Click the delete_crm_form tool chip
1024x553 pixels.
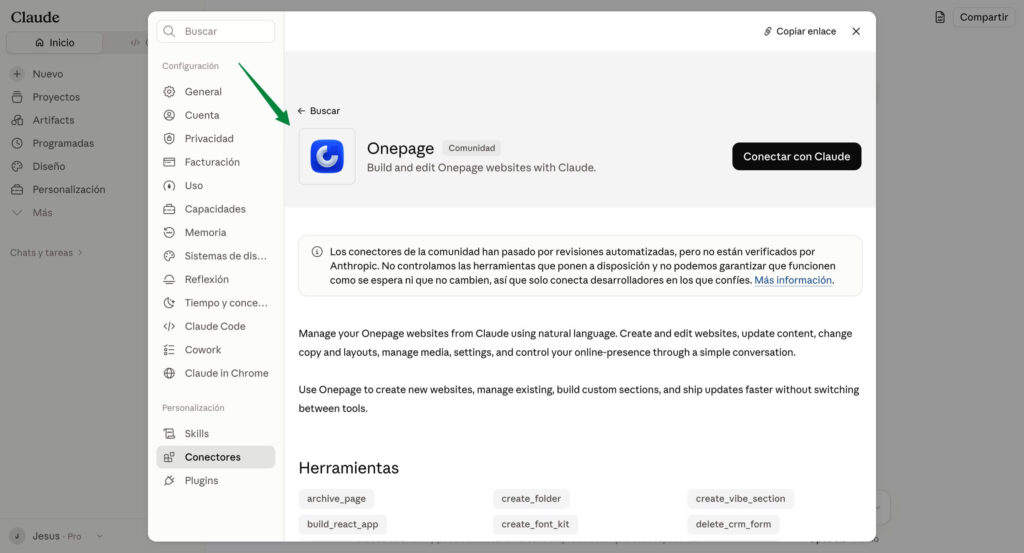(733, 524)
